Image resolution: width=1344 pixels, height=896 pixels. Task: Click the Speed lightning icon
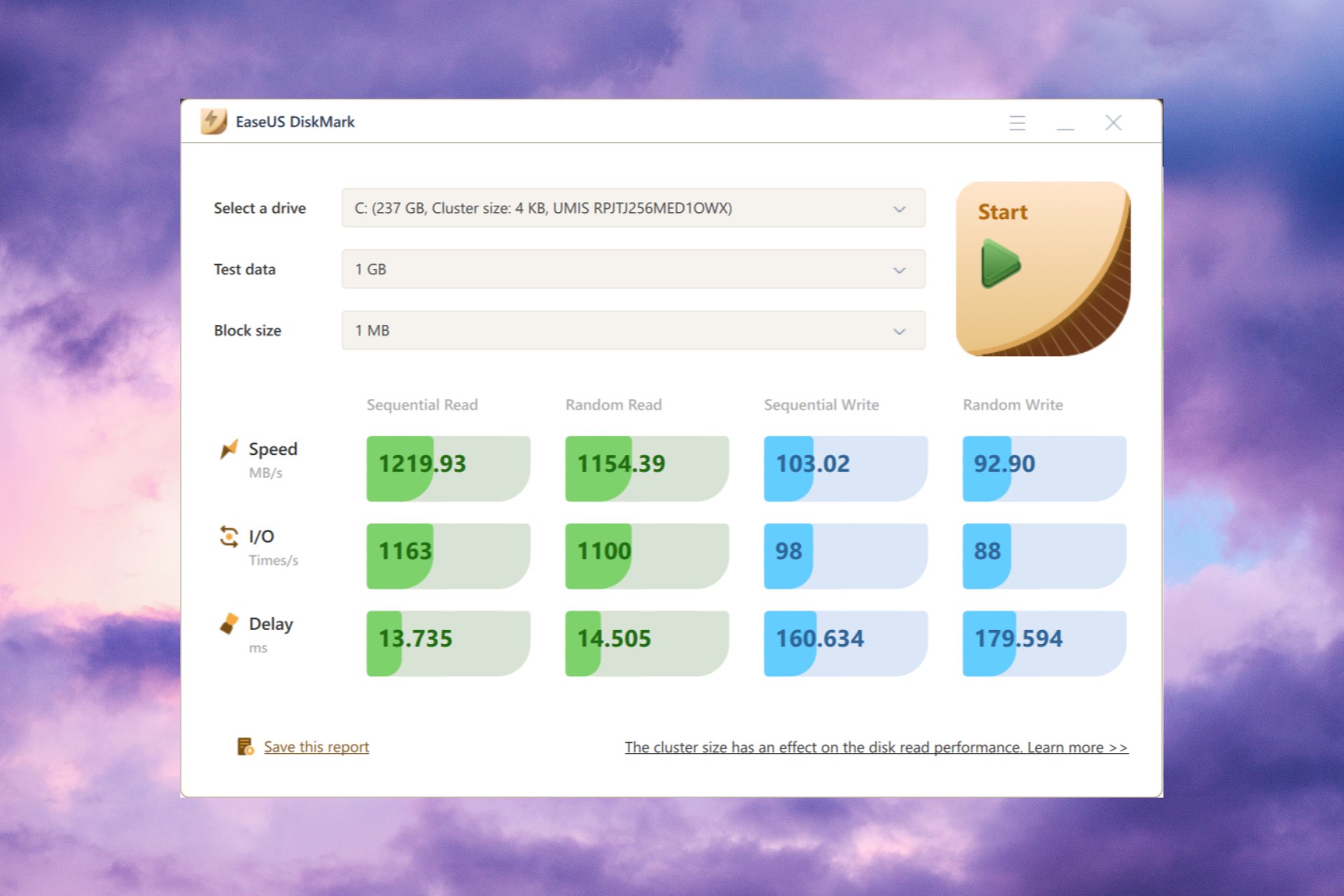tap(229, 449)
